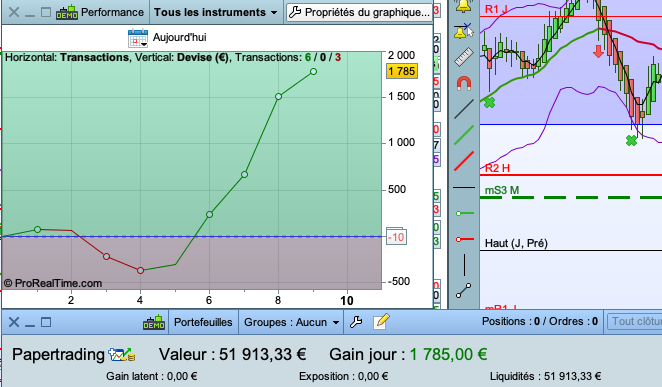
Task: Click the R2 H pivot label
Action: point(497,168)
